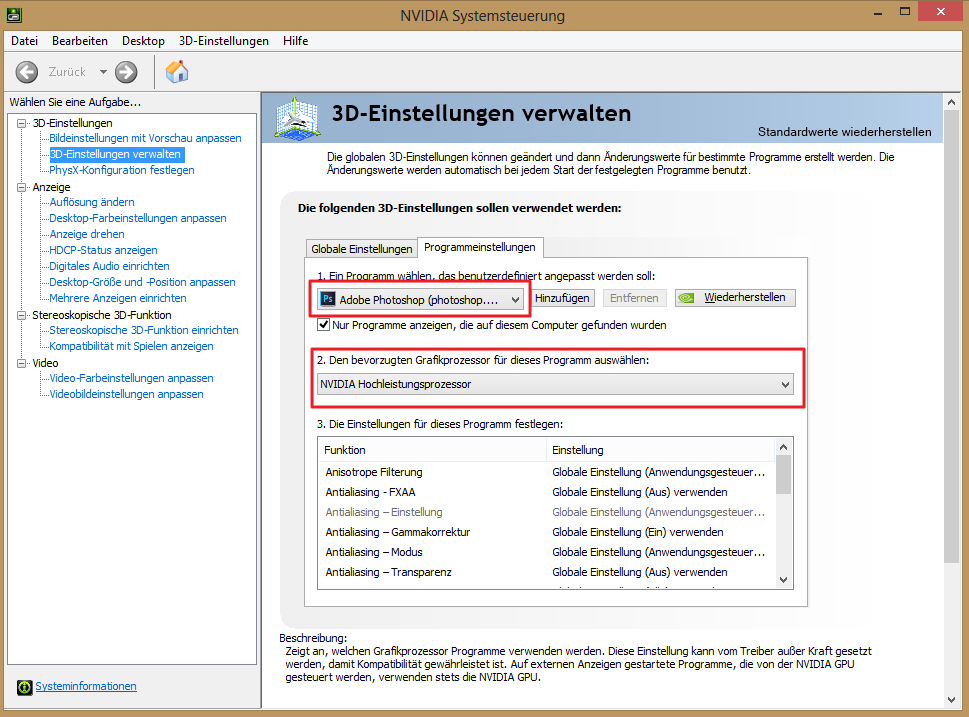The height and width of the screenshot is (717, 969).
Task: Click the NVIDIA app icon in title bar
Action: [14, 14]
